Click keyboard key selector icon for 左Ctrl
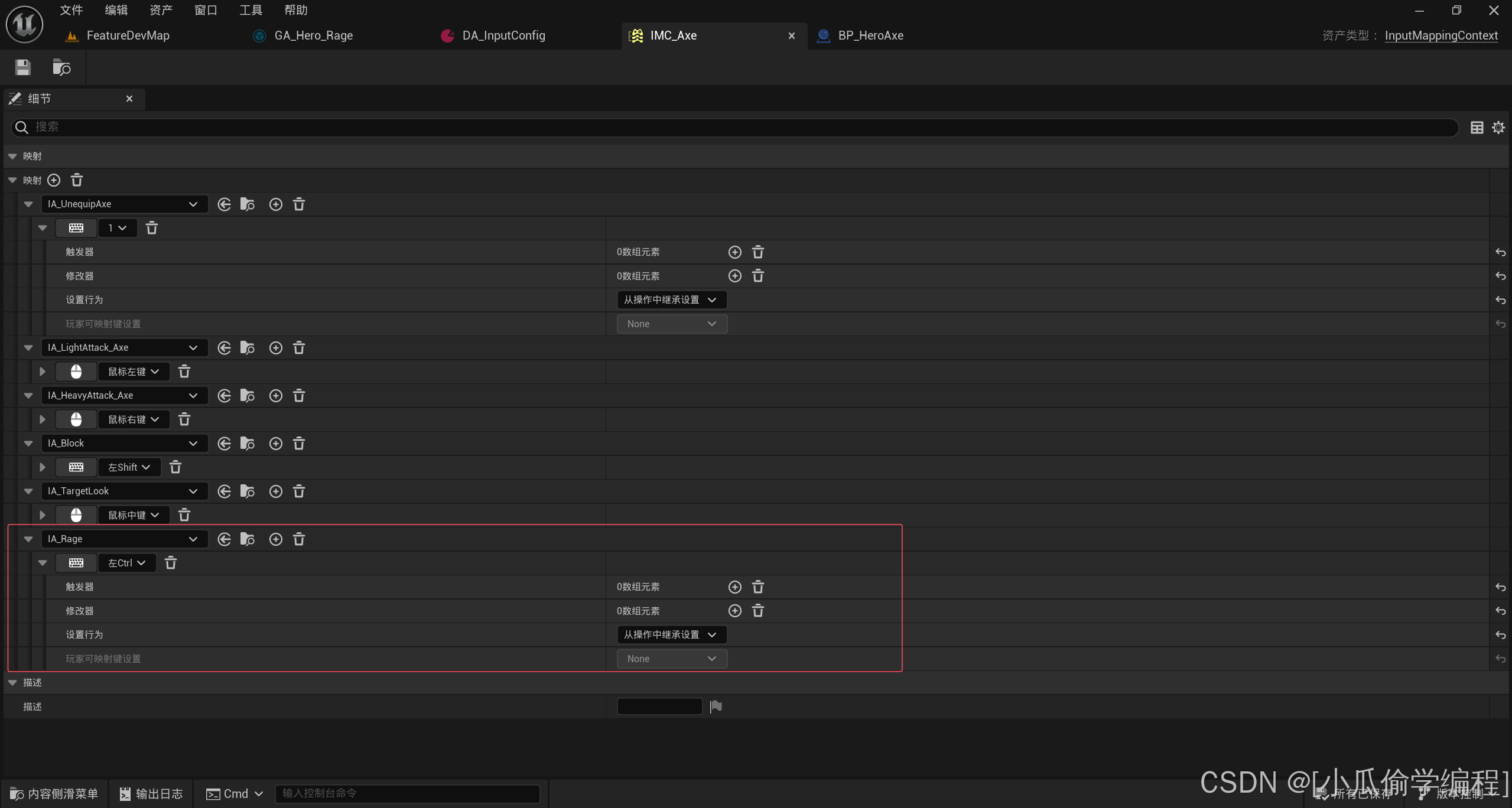 76,563
